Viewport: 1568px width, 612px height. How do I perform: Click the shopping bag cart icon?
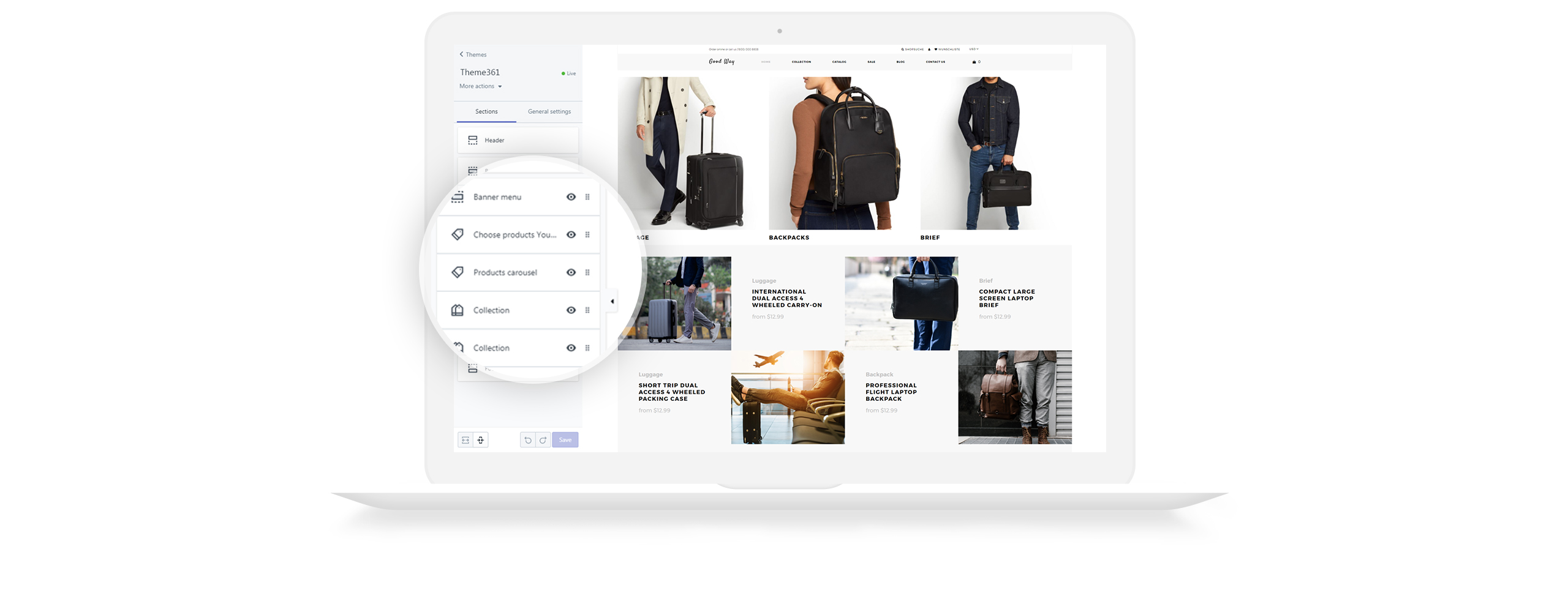point(974,62)
